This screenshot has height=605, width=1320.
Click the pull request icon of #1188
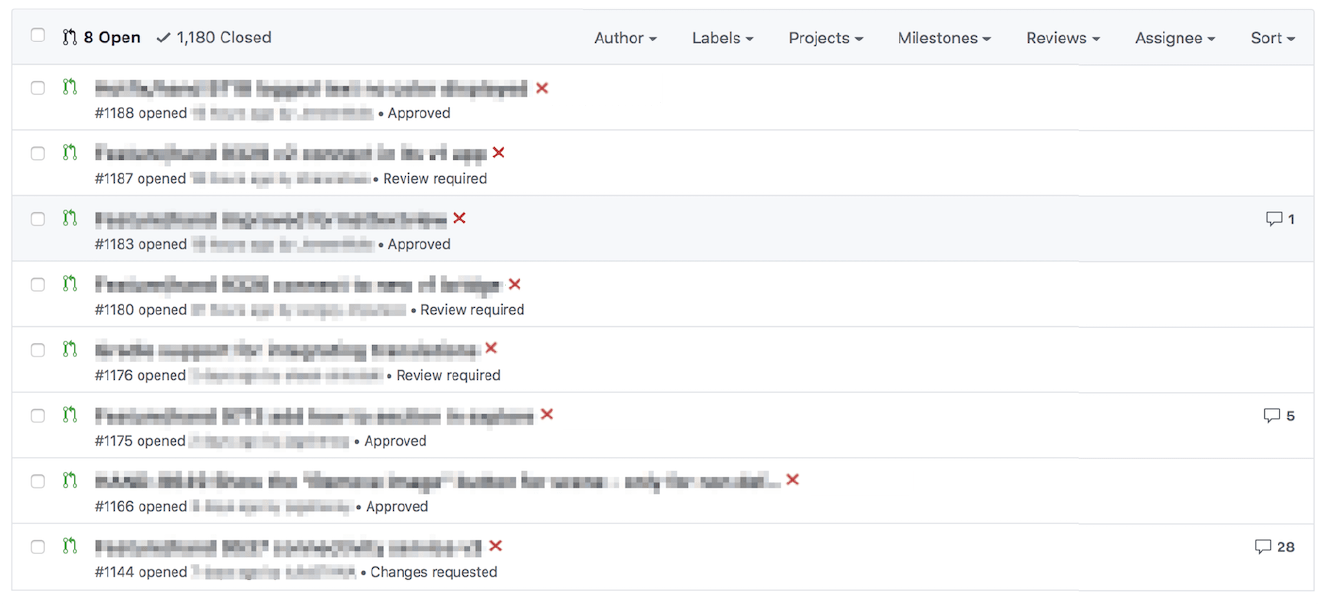point(69,88)
